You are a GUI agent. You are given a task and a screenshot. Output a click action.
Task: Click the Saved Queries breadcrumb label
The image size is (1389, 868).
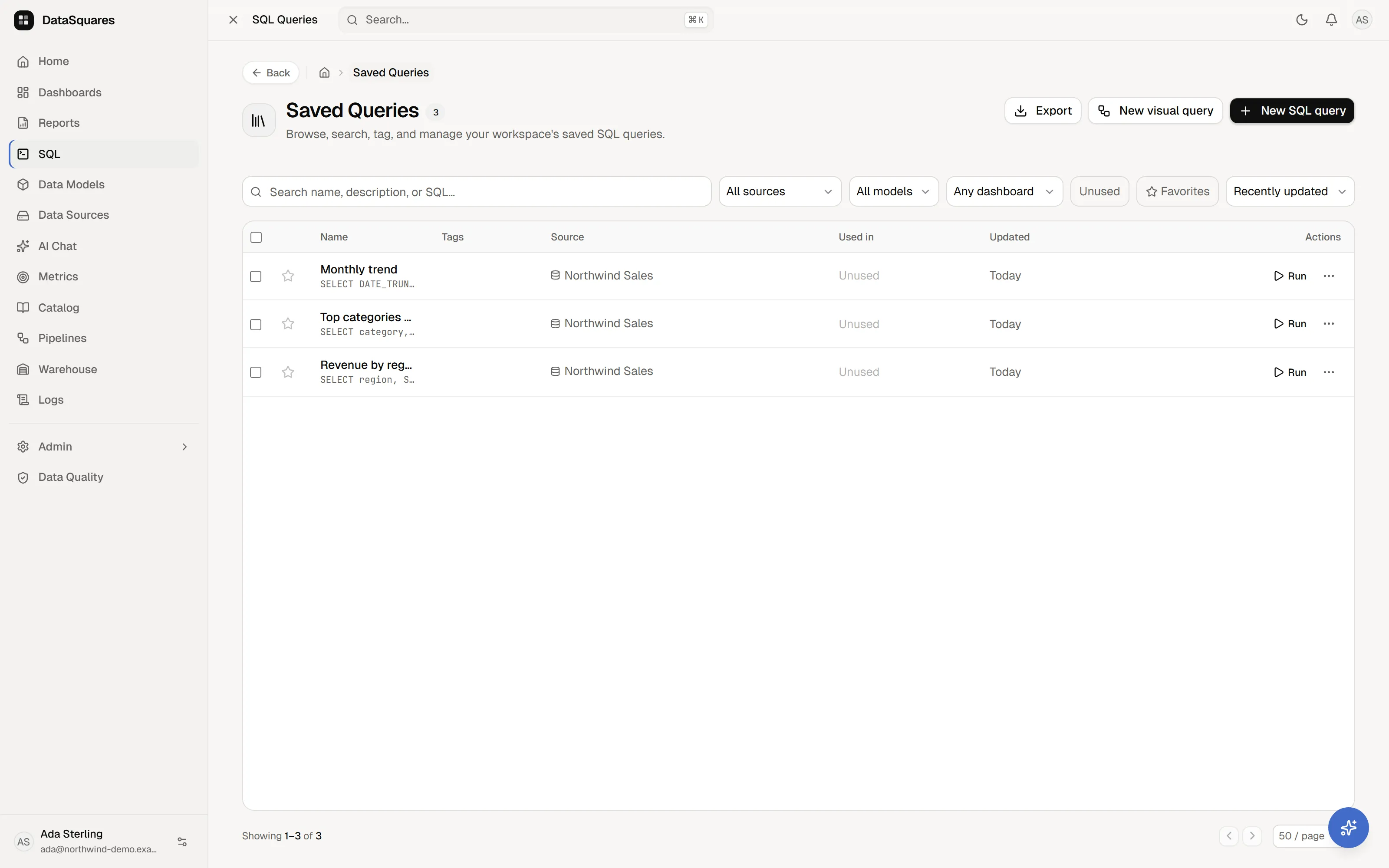(x=391, y=73)
